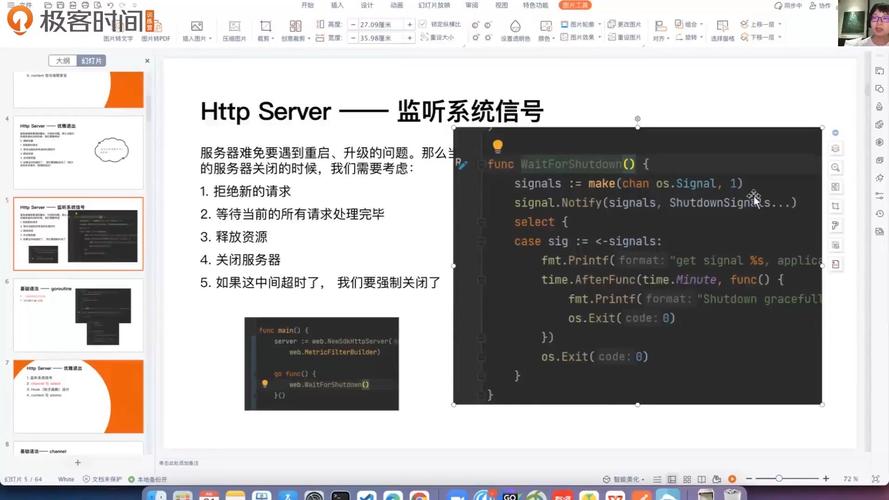Open GoLand from the Dock

coord(510,496)
